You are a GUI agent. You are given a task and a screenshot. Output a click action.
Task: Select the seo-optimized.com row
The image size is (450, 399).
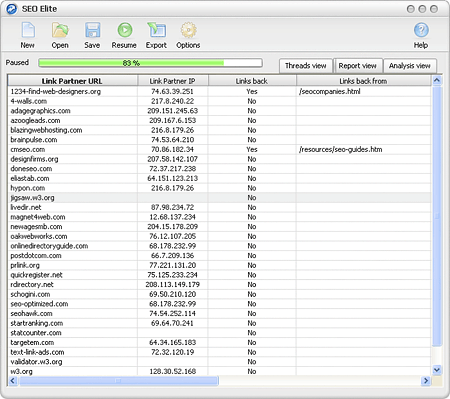219,304
